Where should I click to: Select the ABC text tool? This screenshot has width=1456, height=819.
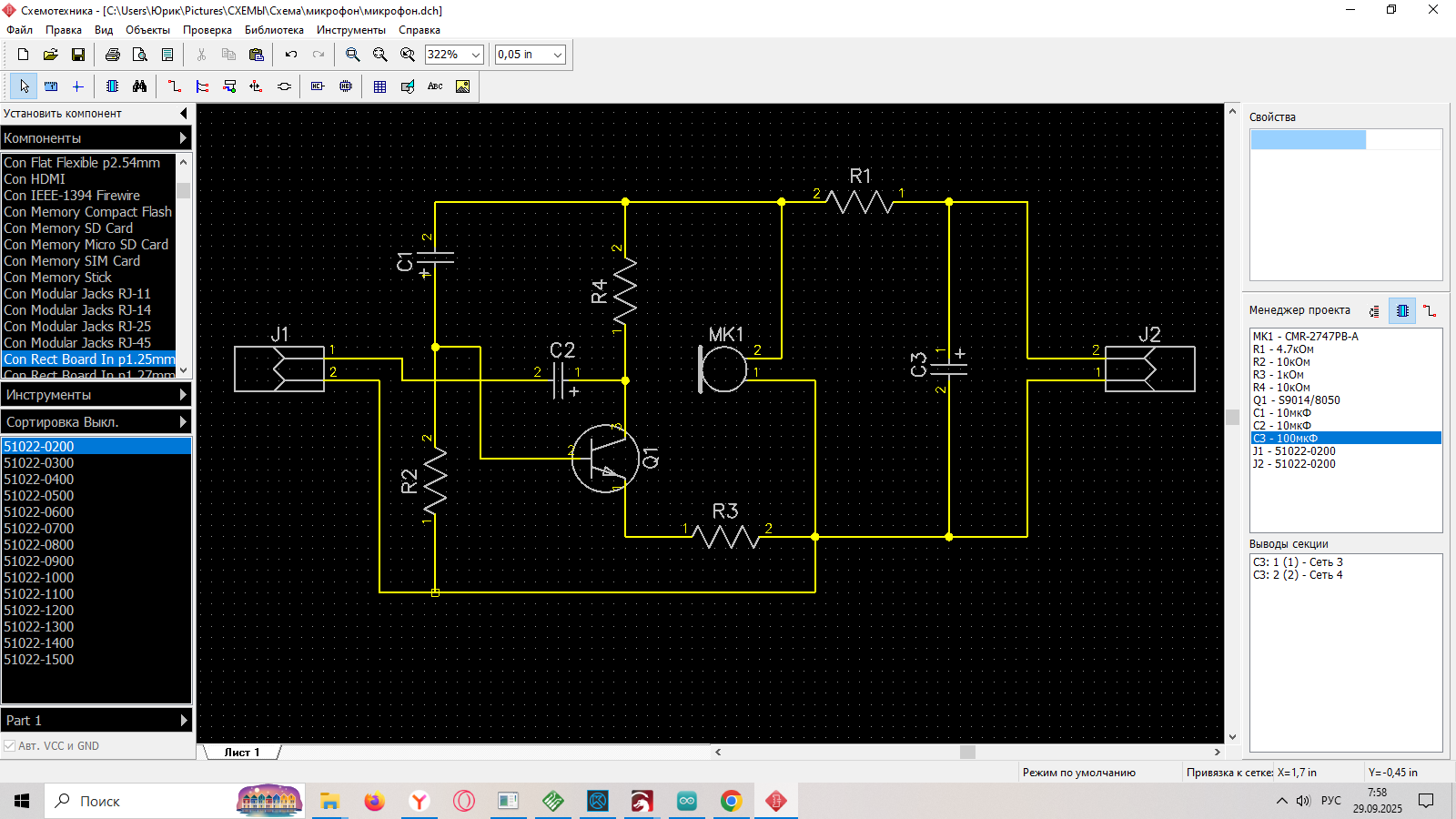pyautogui.click(x=435, y=86)
